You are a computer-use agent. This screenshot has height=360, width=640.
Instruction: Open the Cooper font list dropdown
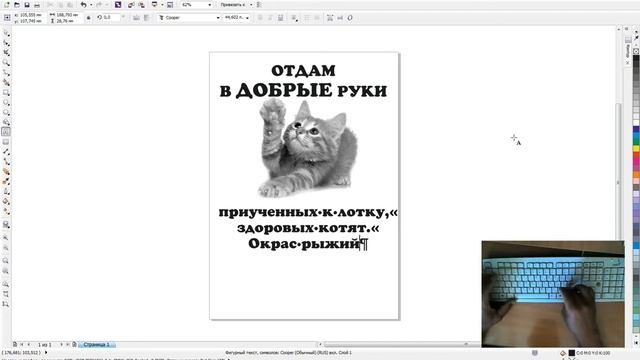pyautogui.click(x=218, y=18)
